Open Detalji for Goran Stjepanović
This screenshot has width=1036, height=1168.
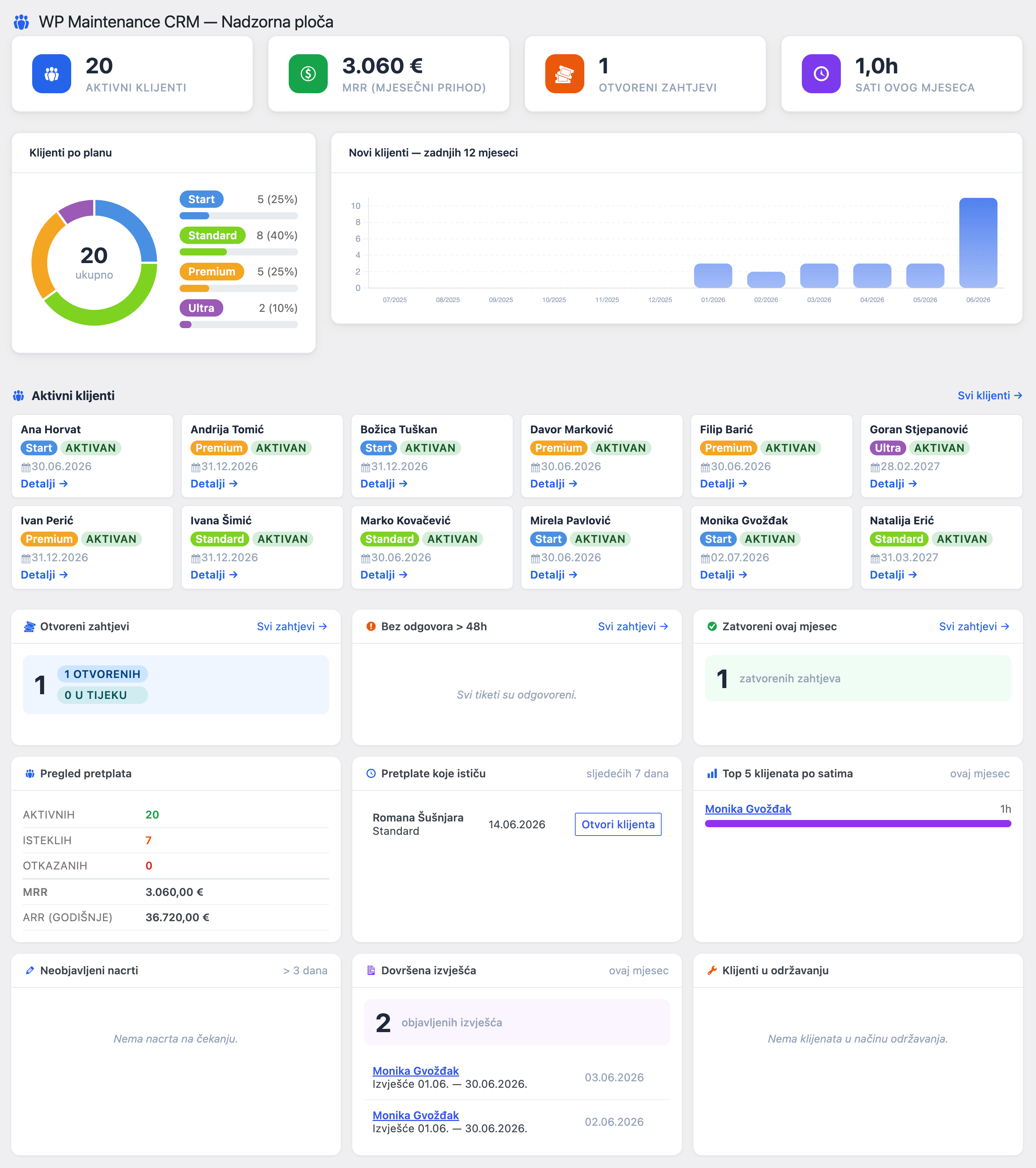tap(893, 484)
